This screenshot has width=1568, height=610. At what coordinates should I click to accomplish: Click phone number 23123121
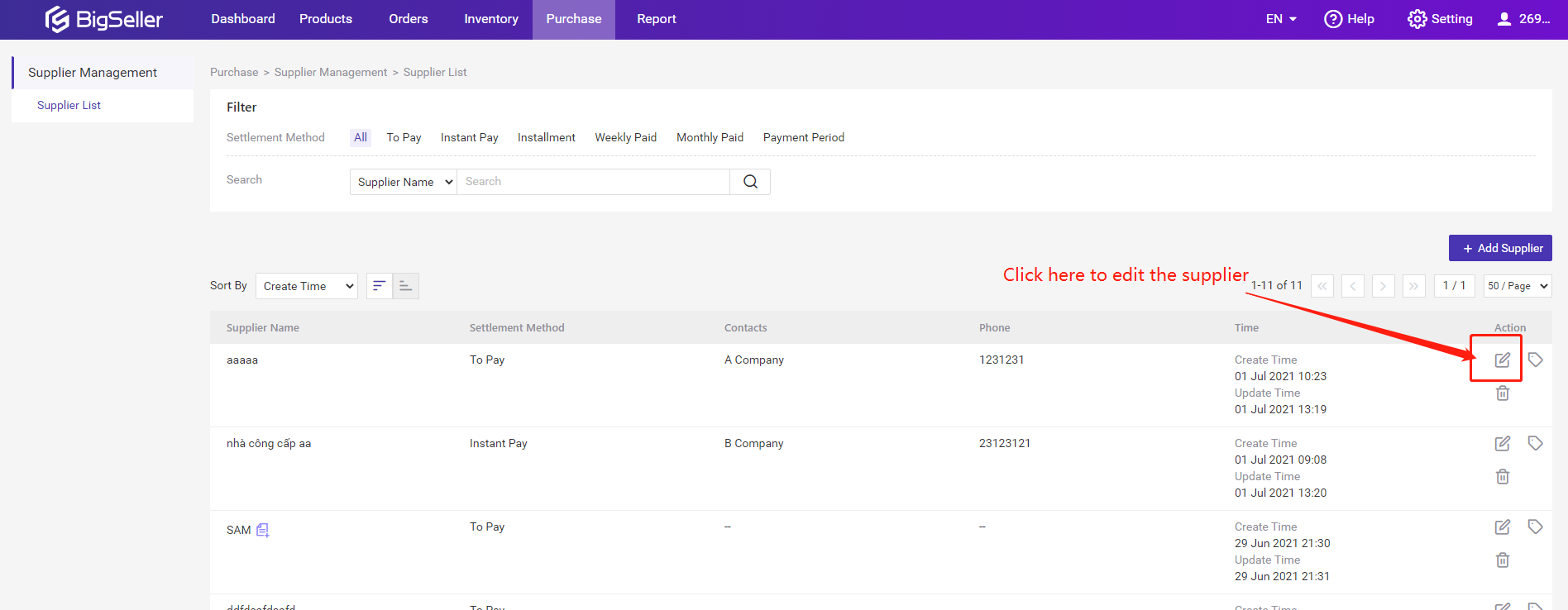pos(1005,443)
